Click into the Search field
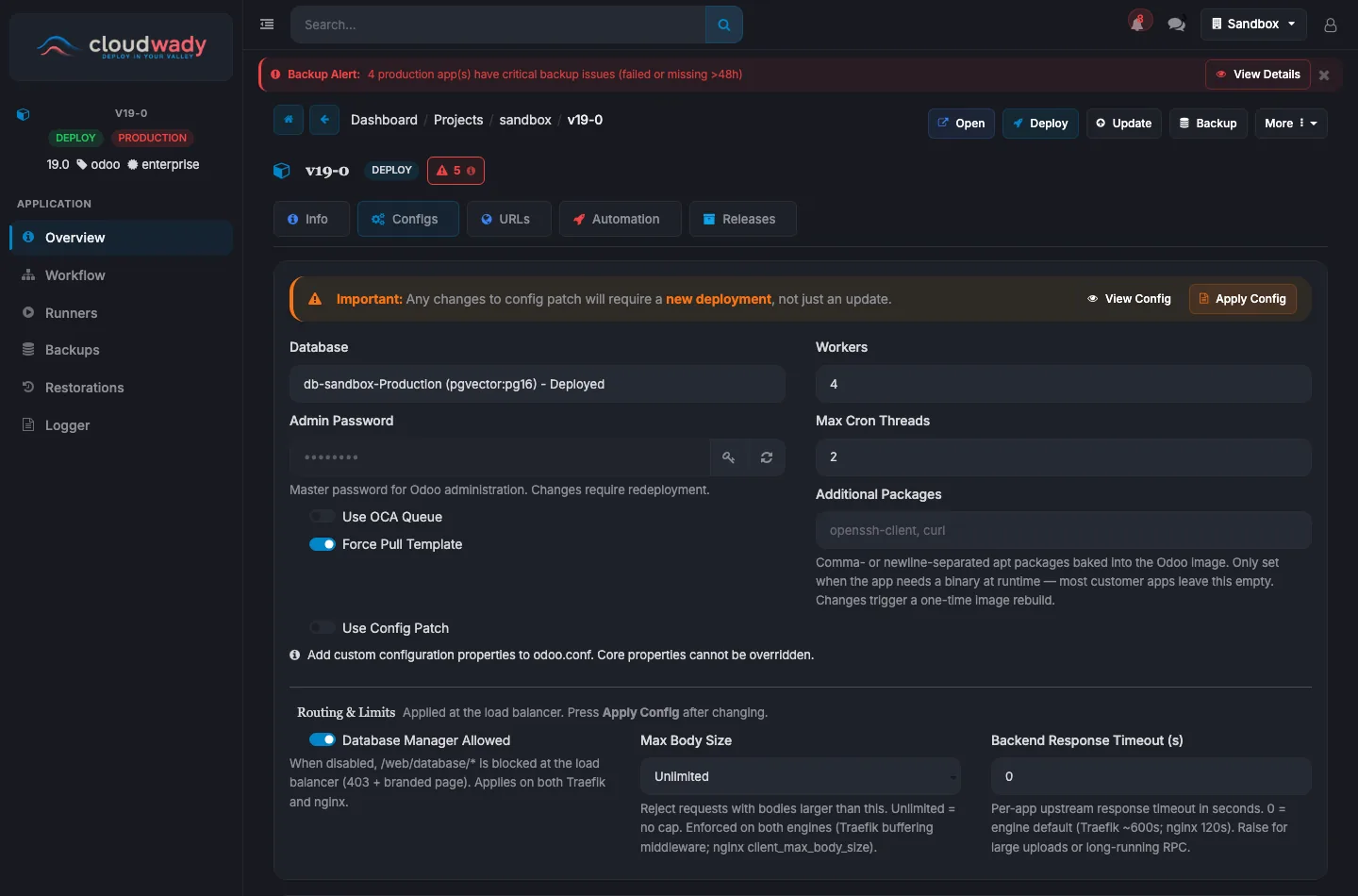Screen dimensions: 1358x896 pos(498,25)
